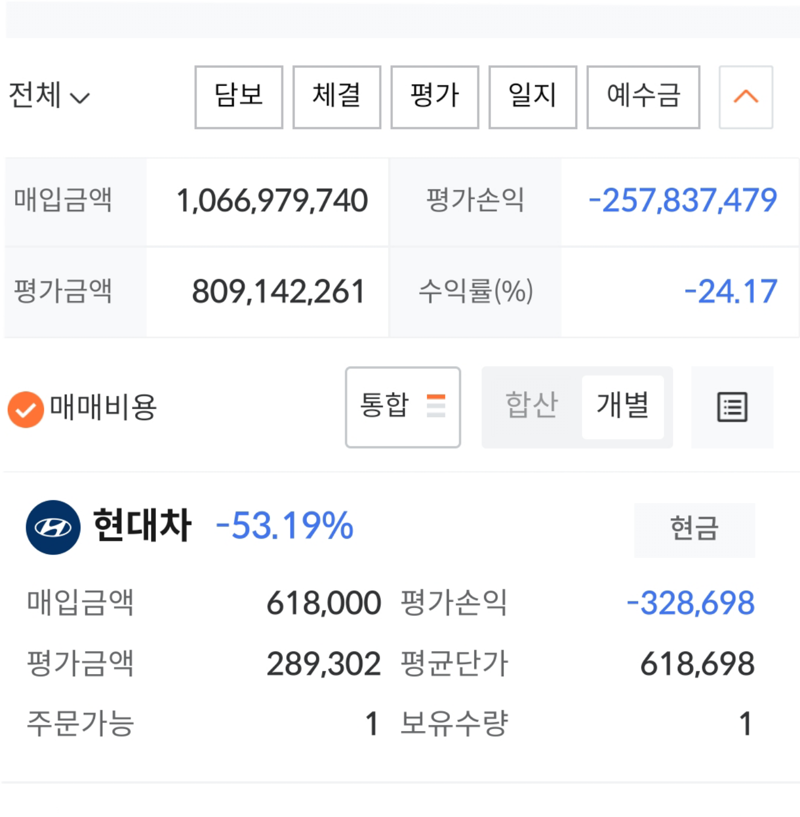Select total 평가손익 value -257,837,479
This screenshot has width=800, height=817.
[683, 201]
